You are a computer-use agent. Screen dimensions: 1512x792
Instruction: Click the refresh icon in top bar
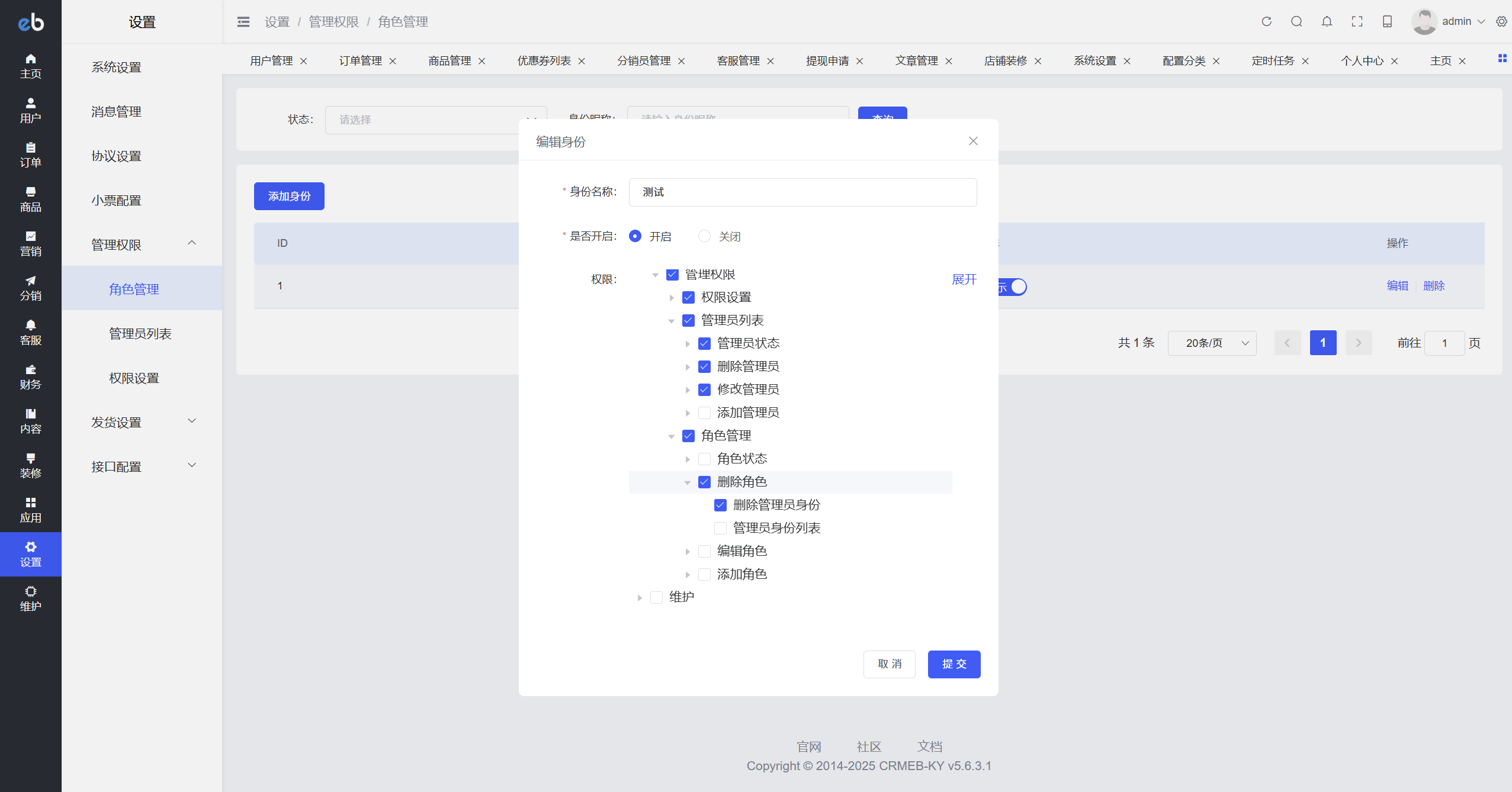[x=1266, y=21]
